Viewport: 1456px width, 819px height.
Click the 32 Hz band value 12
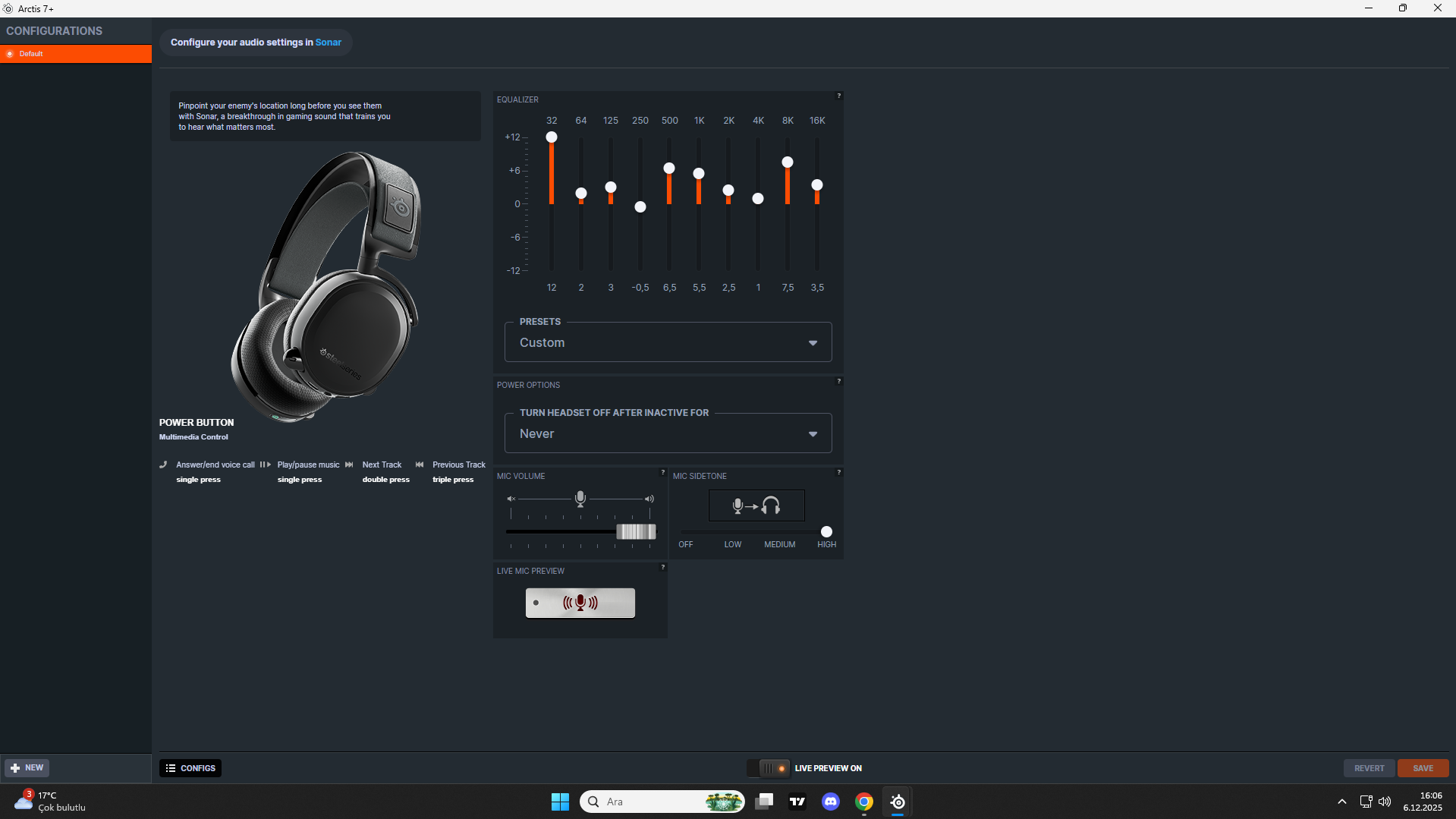552,288
